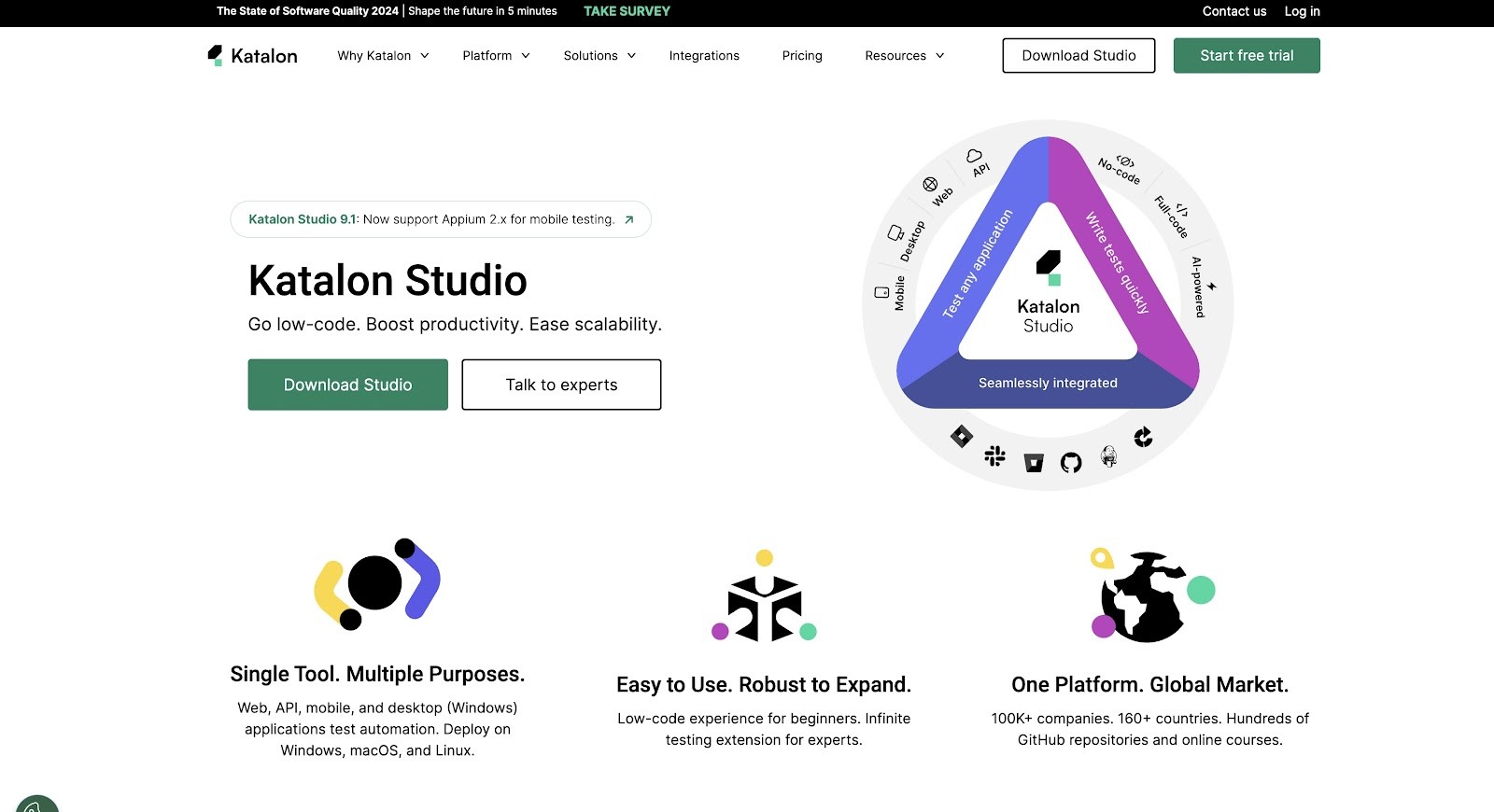Click the Write tests quickly triangle side

click(x=1117, y=262)
